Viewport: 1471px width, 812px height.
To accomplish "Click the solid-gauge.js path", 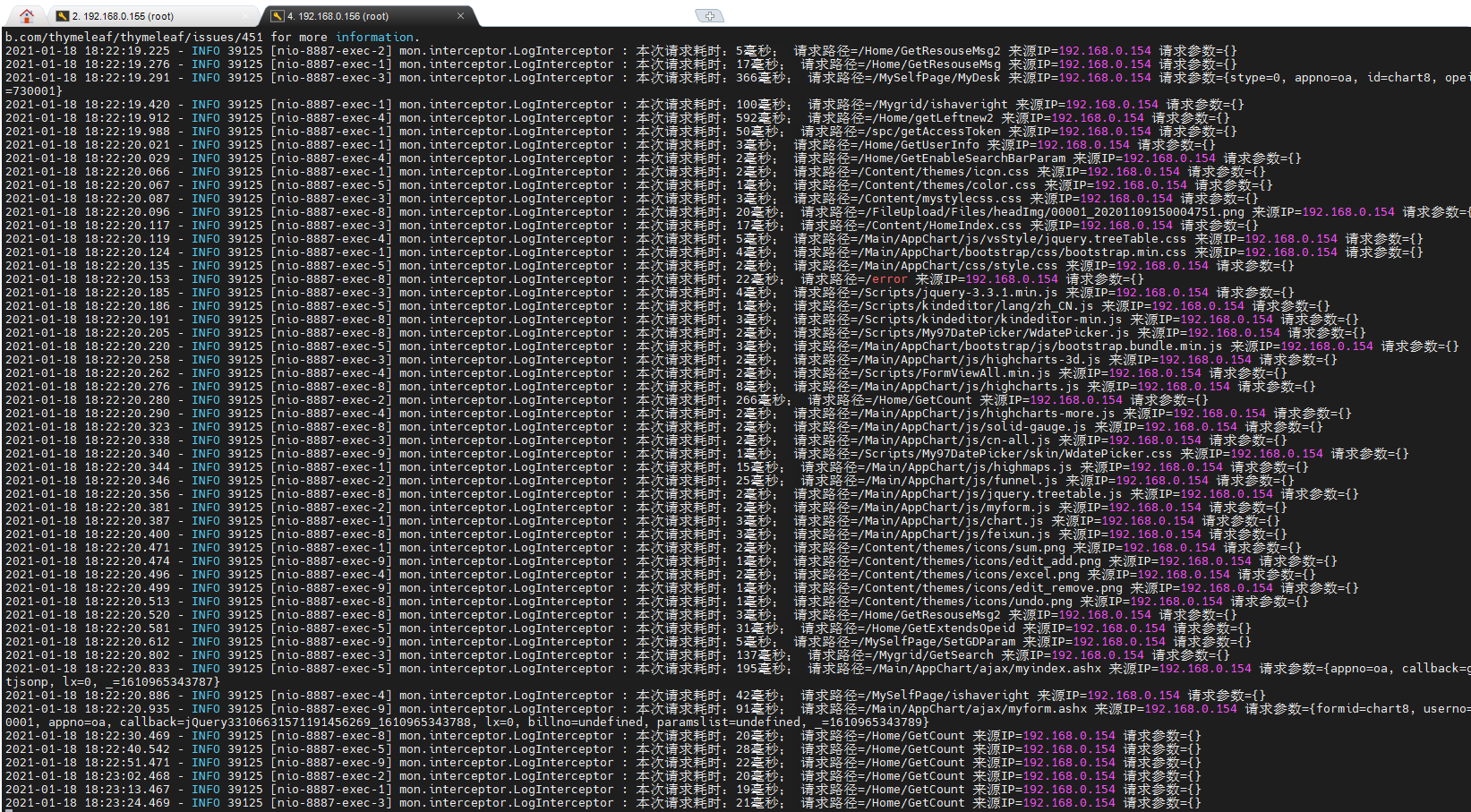I will 974,427.
